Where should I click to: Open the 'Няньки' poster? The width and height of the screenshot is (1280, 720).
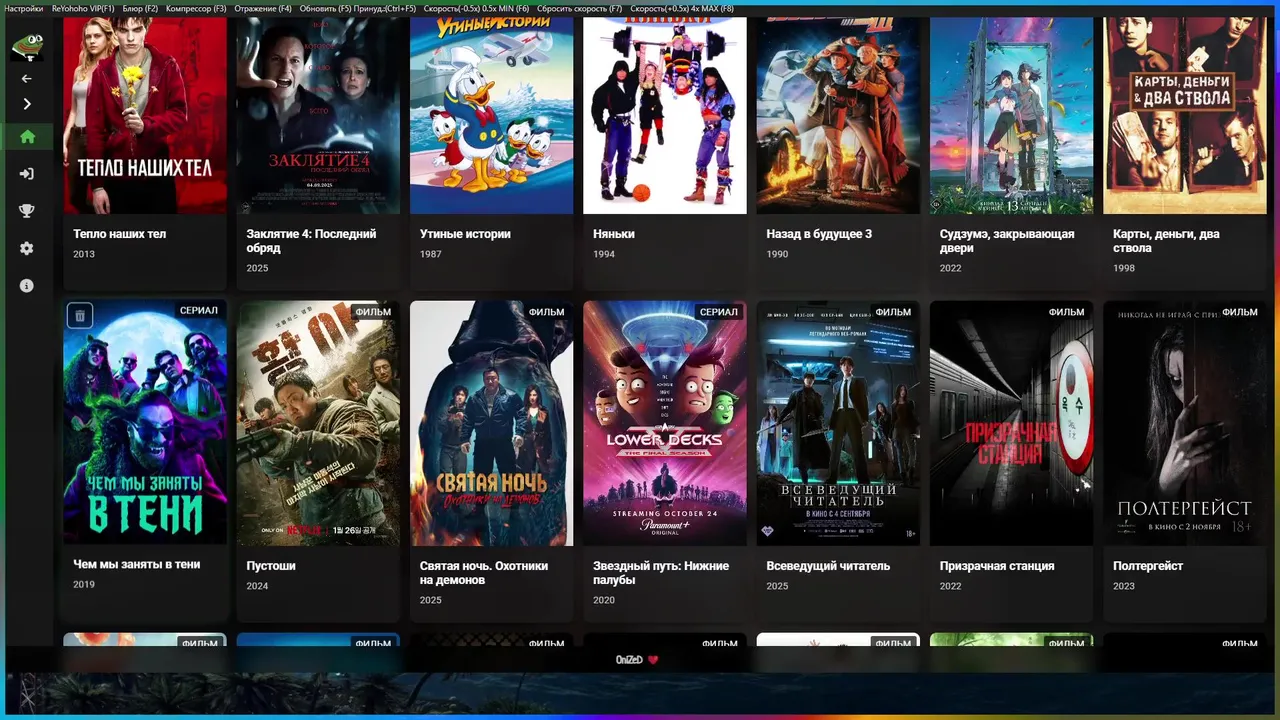click(x=665, y=115)
